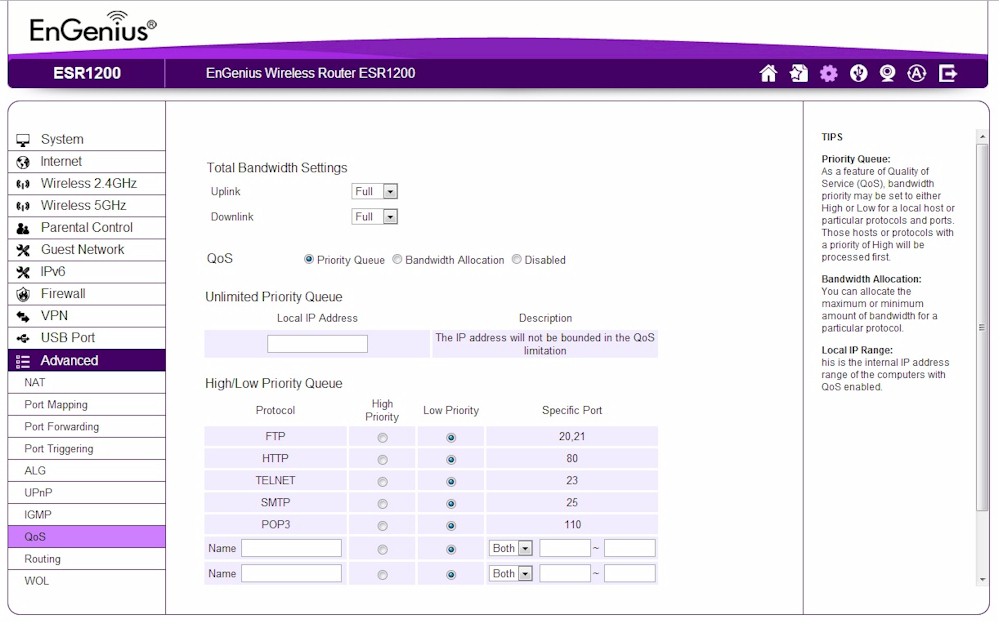Click the people icon beside Parental Control
1000x625 pixels.
click(x=23, y=228)
